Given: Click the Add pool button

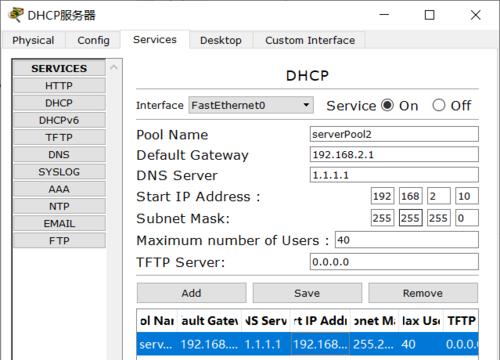Looking at the screenshot, I should (191, 293).
